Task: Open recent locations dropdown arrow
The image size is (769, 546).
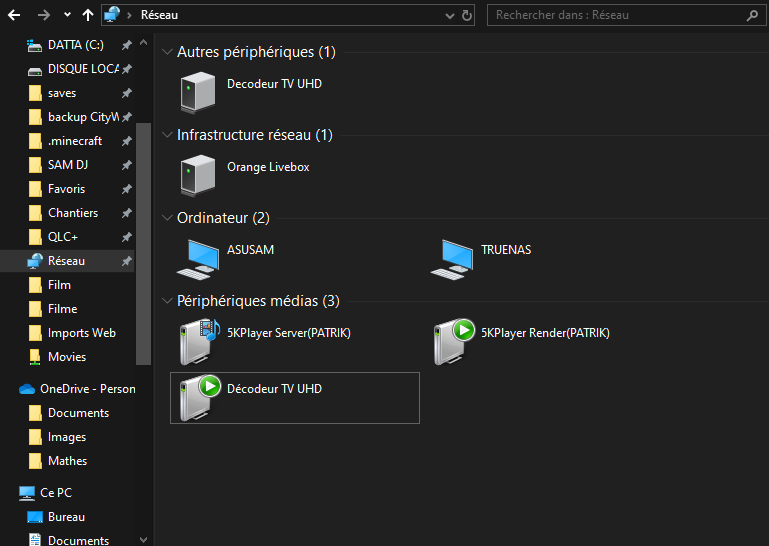Action: 67,16
